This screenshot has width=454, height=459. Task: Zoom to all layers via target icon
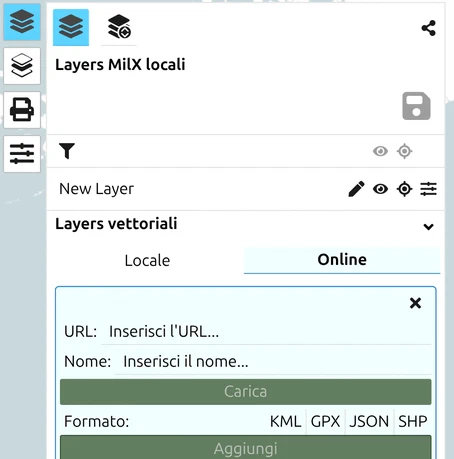404,151
